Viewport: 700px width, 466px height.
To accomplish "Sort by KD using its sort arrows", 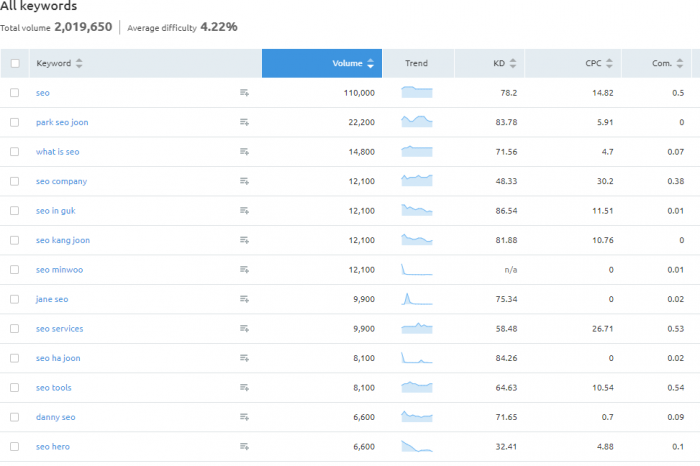I will [513, 64].
